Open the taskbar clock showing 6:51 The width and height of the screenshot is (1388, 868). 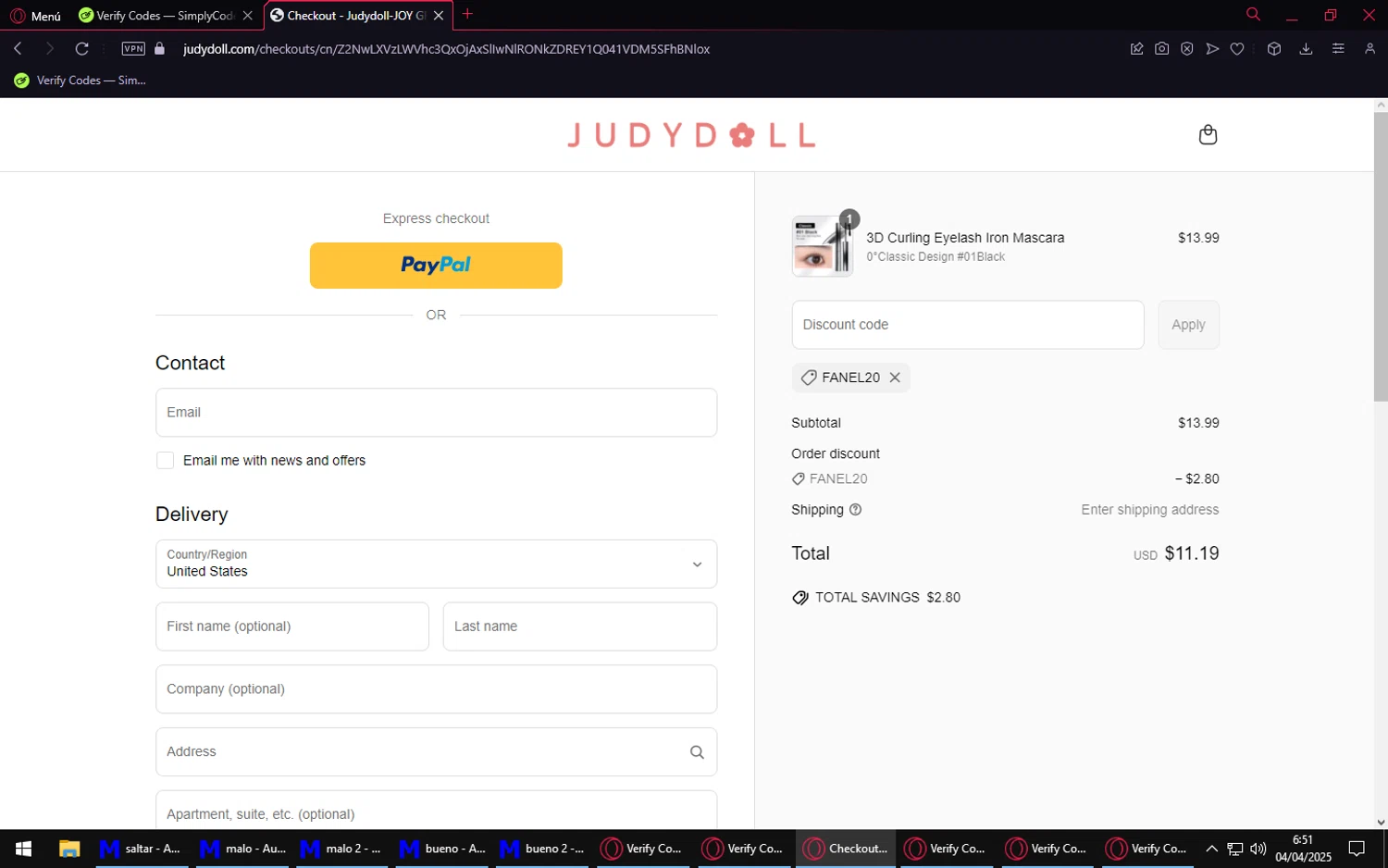1303,849
